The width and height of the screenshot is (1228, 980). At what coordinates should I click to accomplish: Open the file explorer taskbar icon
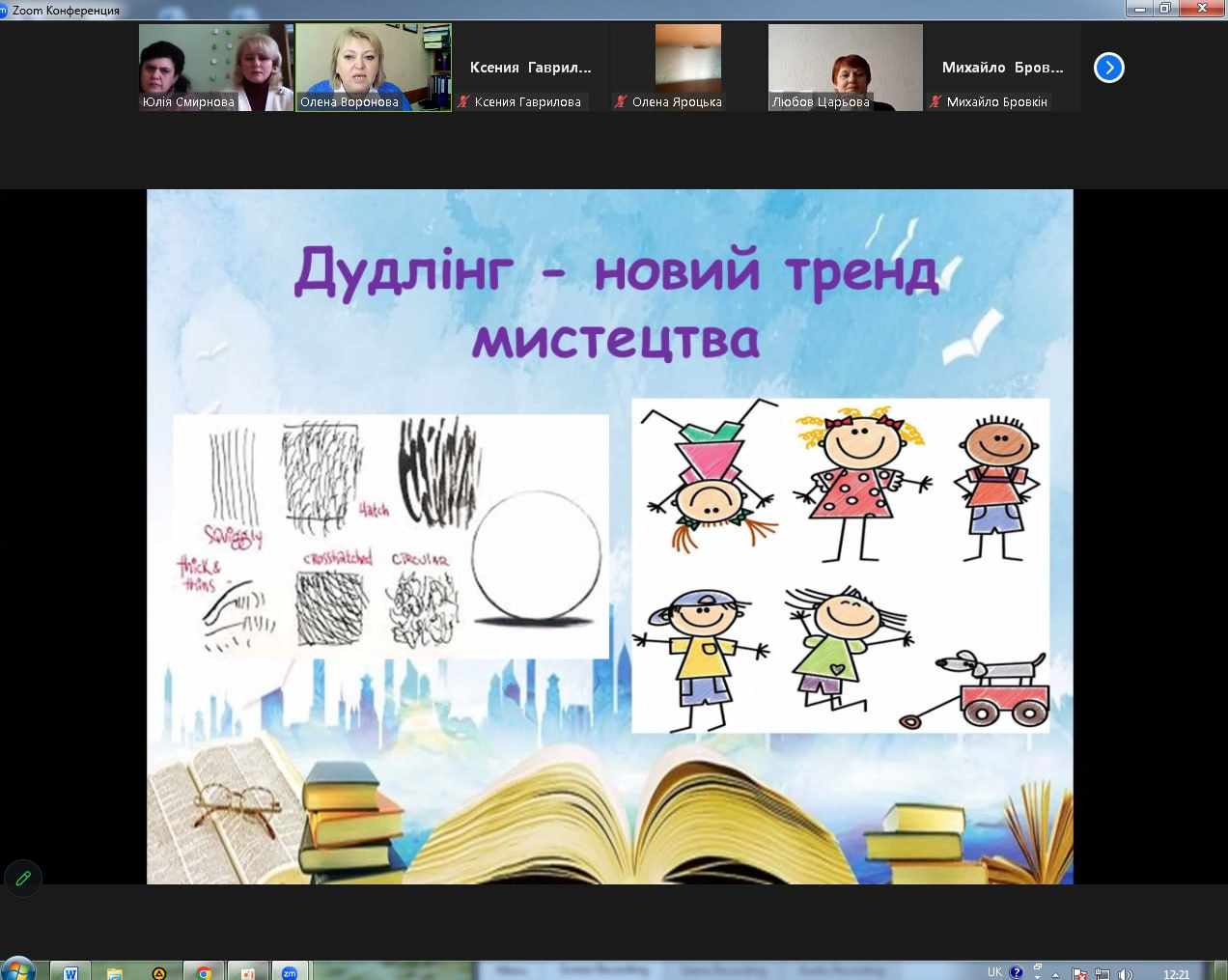(x=115, y=972)
